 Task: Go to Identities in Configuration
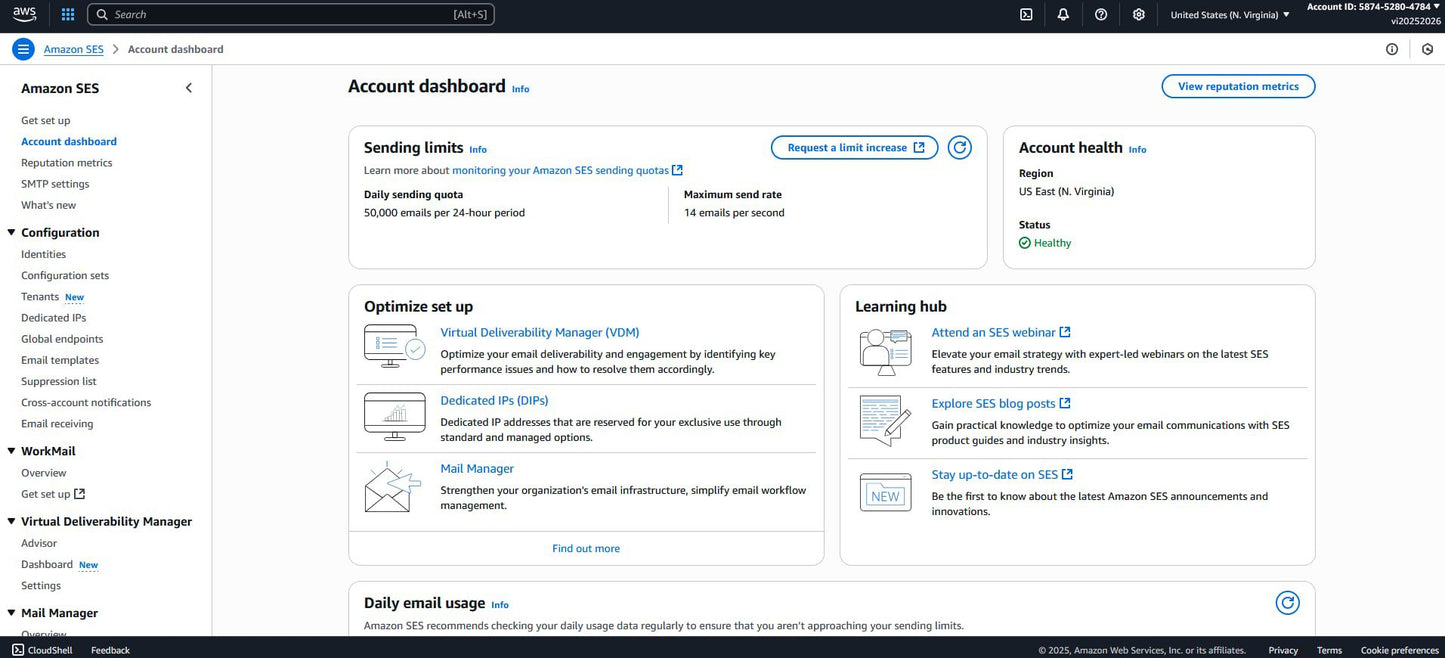43,254
